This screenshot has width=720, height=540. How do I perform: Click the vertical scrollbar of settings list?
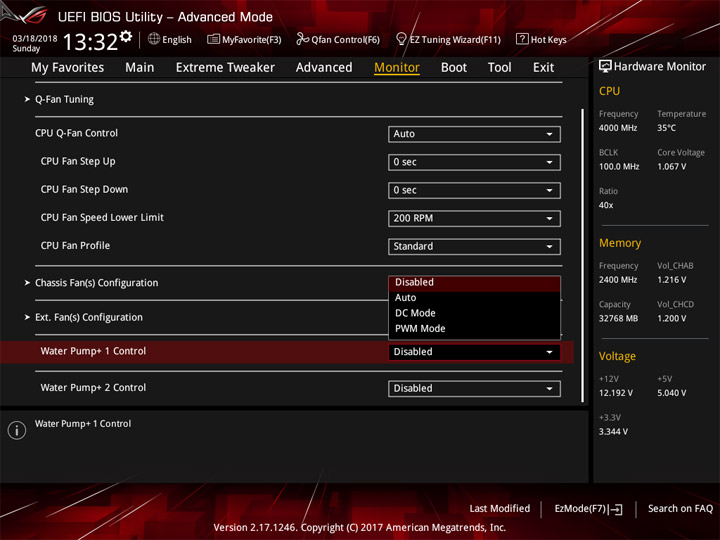582,255
